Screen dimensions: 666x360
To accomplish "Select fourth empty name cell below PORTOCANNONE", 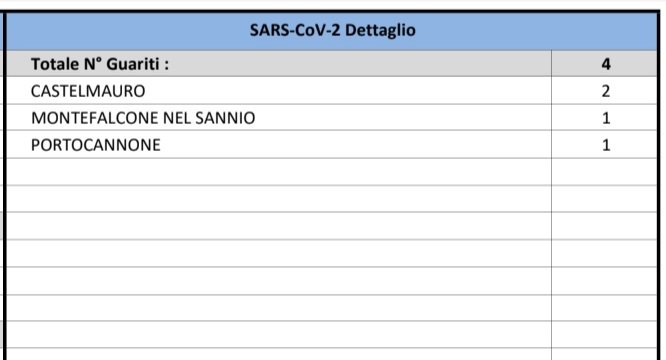I will 279,253.
